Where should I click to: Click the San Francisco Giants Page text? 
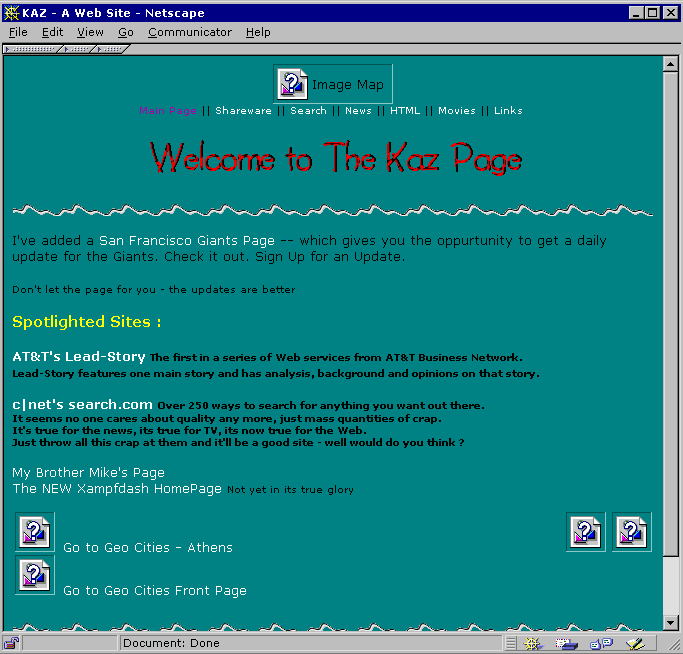coord(187,241)
